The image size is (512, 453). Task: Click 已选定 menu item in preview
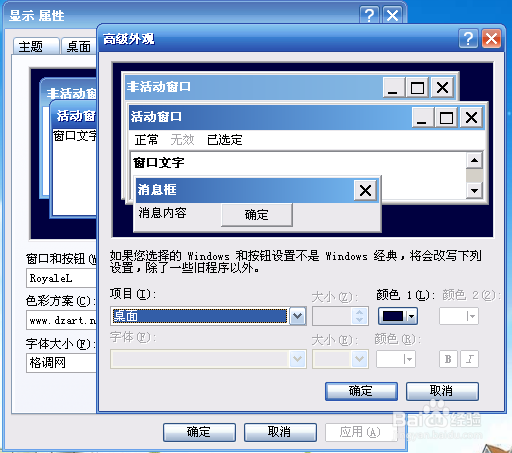click(225, 140)
